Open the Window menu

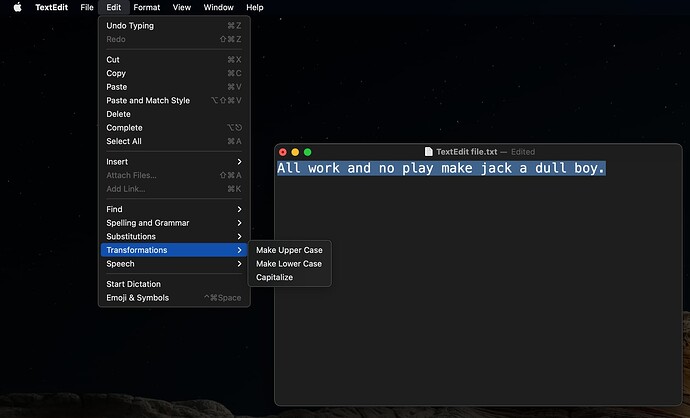click(218, 7)
